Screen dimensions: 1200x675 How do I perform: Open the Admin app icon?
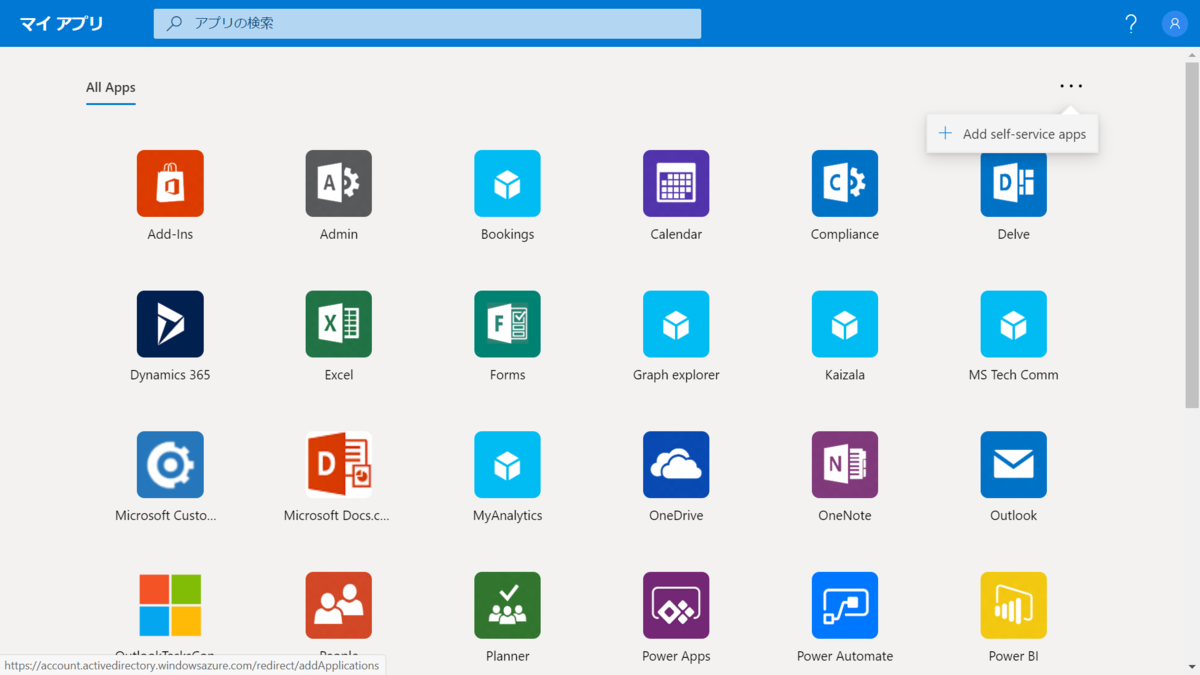[x=339, y=184]
